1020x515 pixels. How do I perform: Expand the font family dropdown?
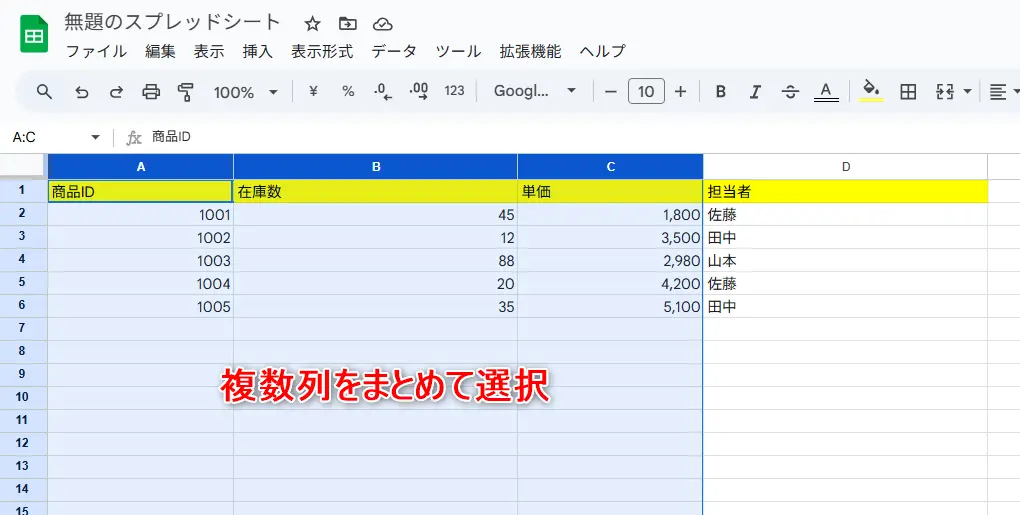(x=535, y=91)
